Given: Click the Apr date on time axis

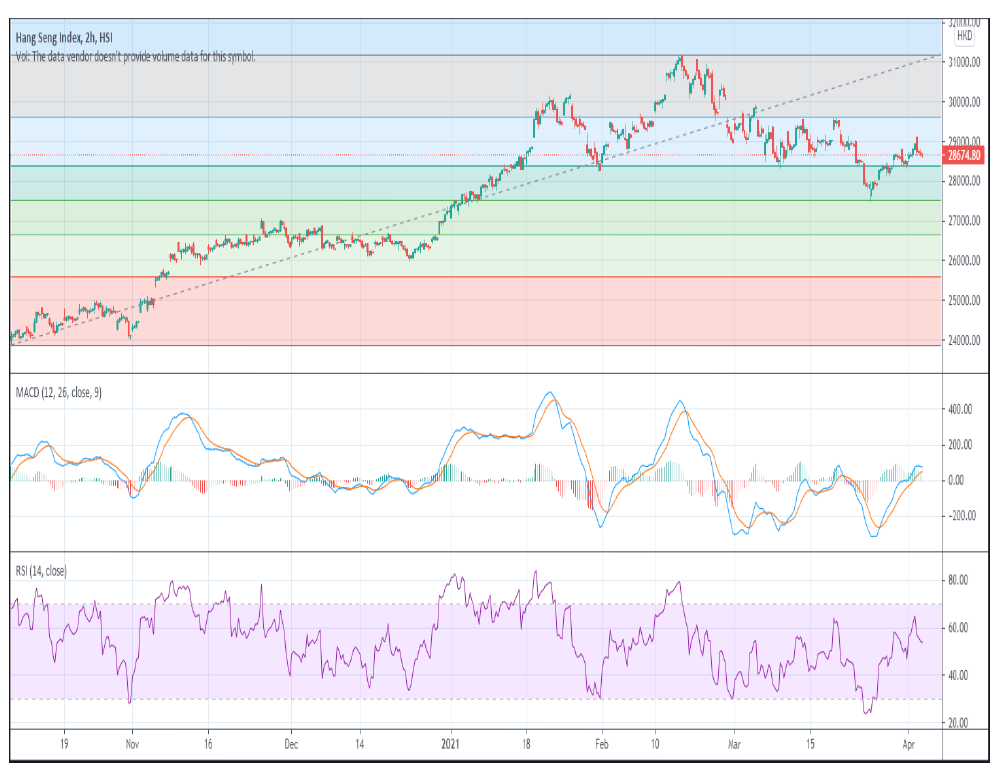Looking at the screenshot, I should click(x=906, y=744).
